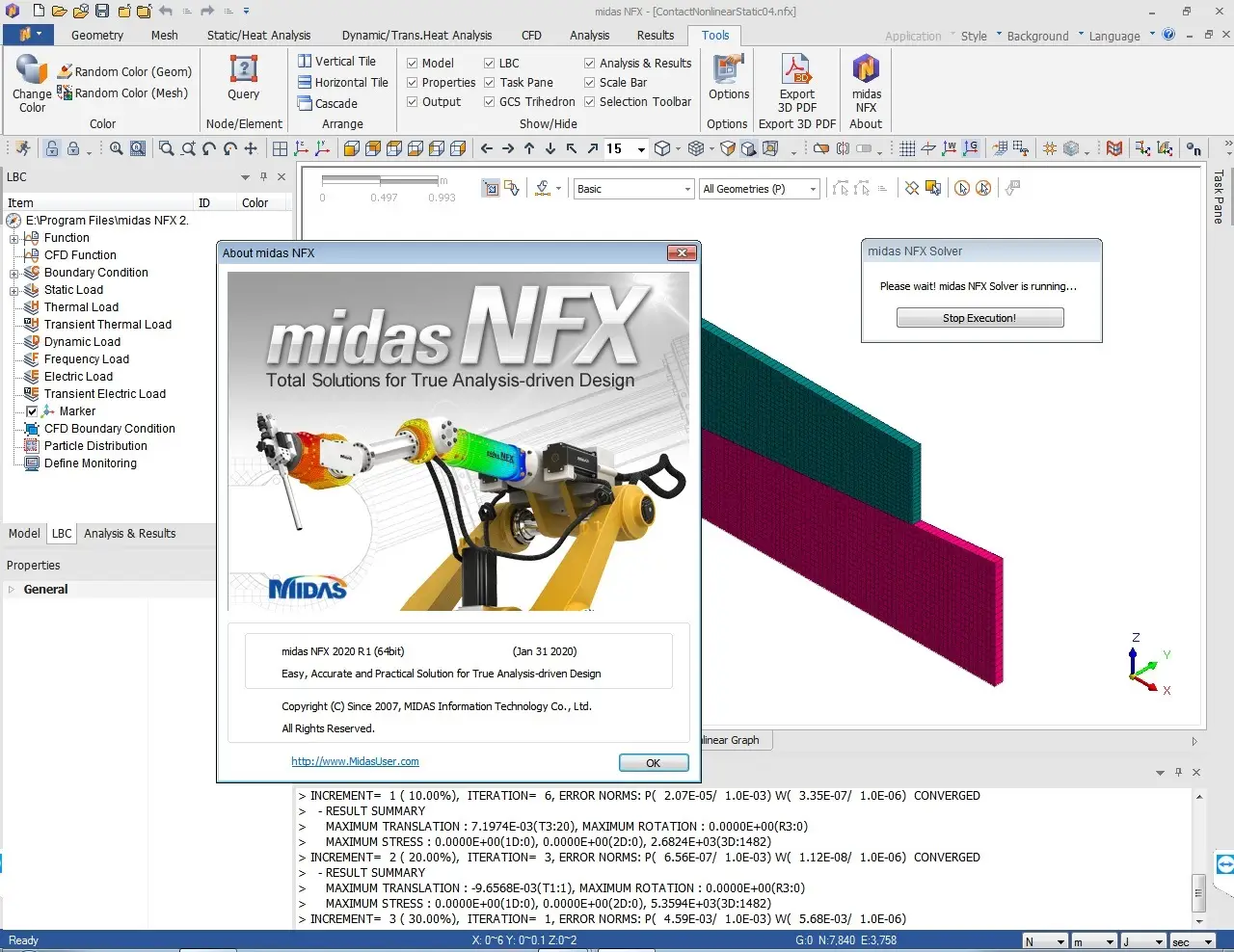Open the CFD ribbon tab
Image resolution: width=1234 pixels, height=952 pixels.
pyautogui.click(x=531, y=35)
